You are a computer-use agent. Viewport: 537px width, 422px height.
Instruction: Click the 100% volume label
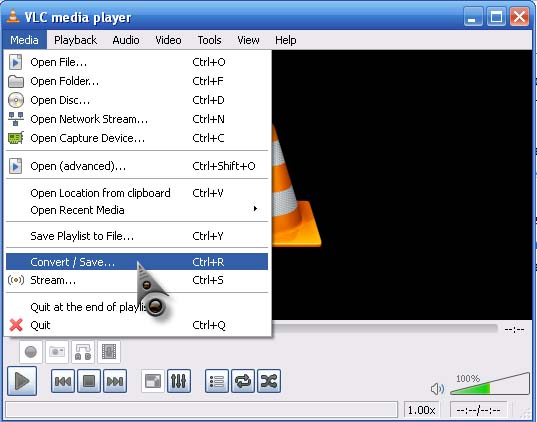click(x=467, y=378)
